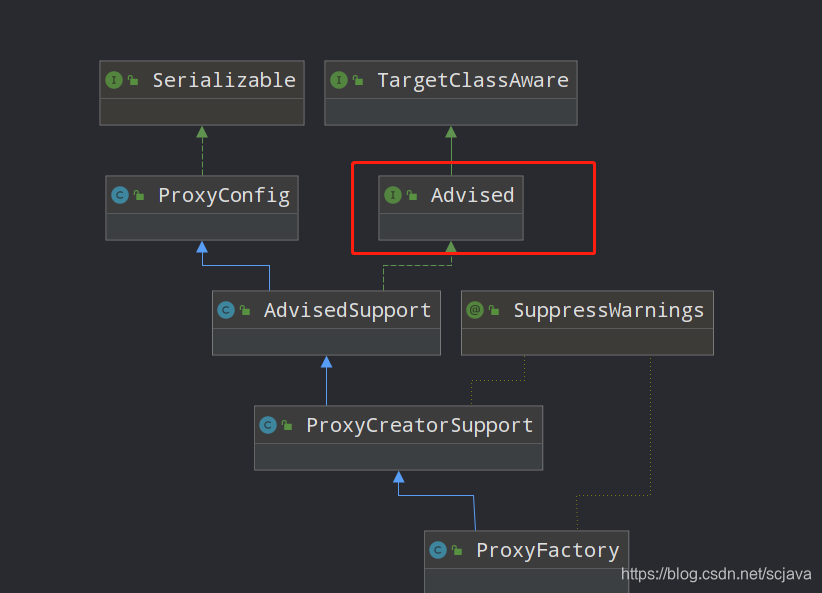Screen dimensions: 822x593
Task: Click the class icon on AdvisedSupport node
Action: (x=226, y=310)
